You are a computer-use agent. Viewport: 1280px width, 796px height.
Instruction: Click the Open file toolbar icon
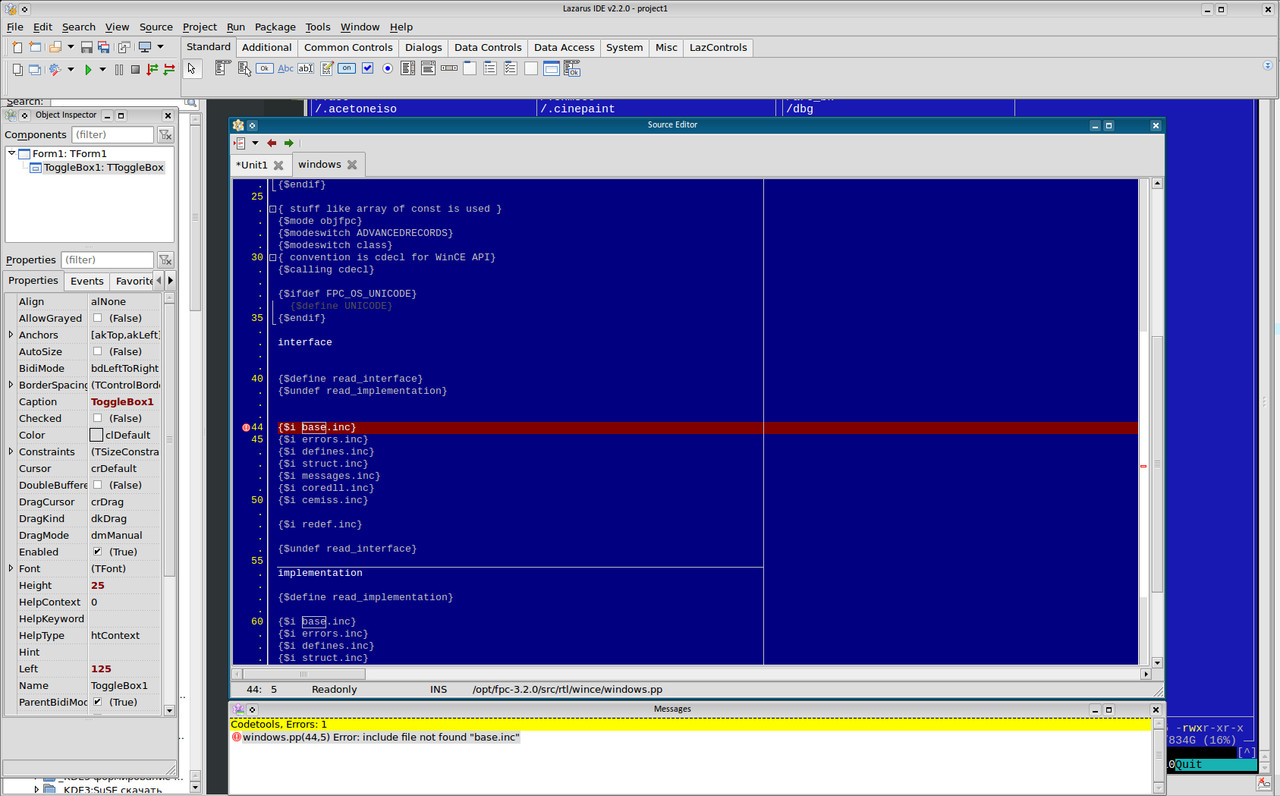(54, 47)
